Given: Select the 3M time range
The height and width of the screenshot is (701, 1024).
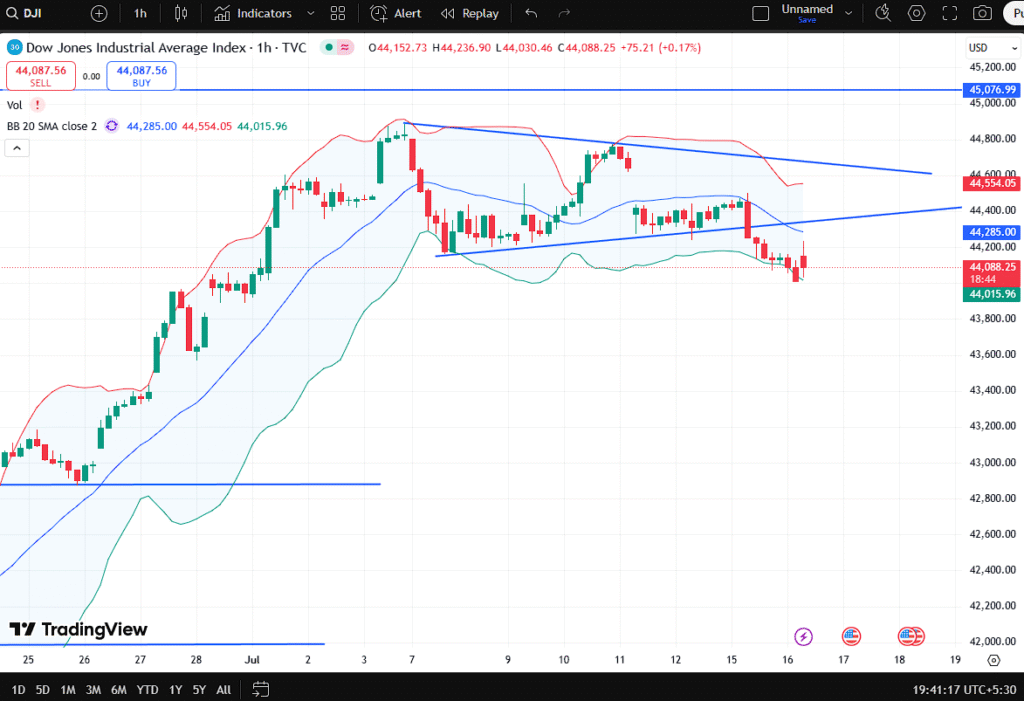Looking at the screenshot, I should (93, 689).
